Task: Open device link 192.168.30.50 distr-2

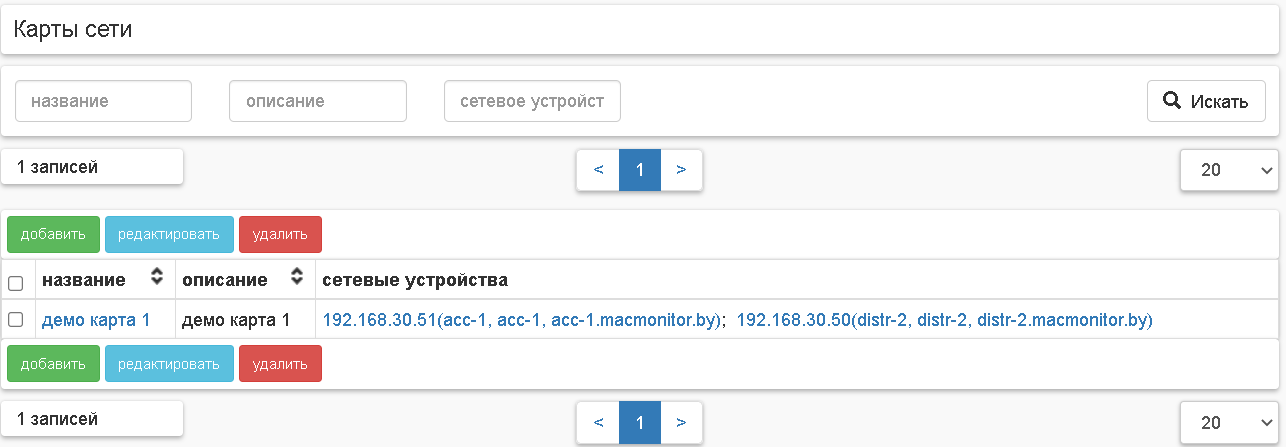Action: tap(944, 320)
